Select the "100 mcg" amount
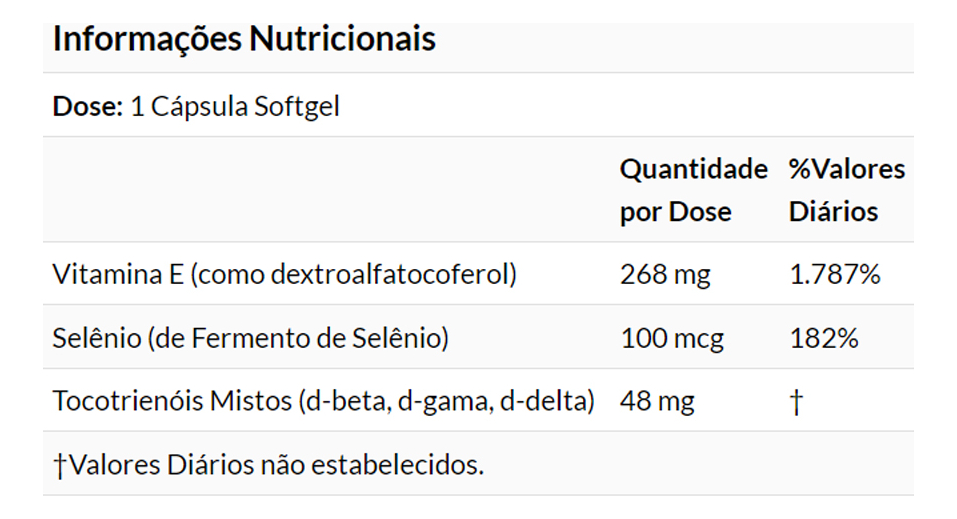The height and width of the screenshot is (519, 957). coord(672,338)
